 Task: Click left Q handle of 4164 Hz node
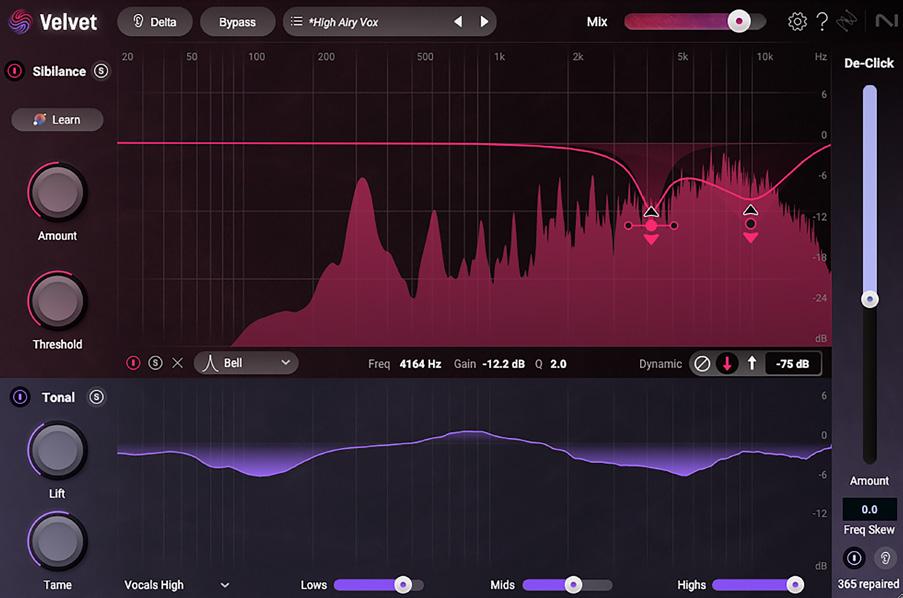[628, 226]
